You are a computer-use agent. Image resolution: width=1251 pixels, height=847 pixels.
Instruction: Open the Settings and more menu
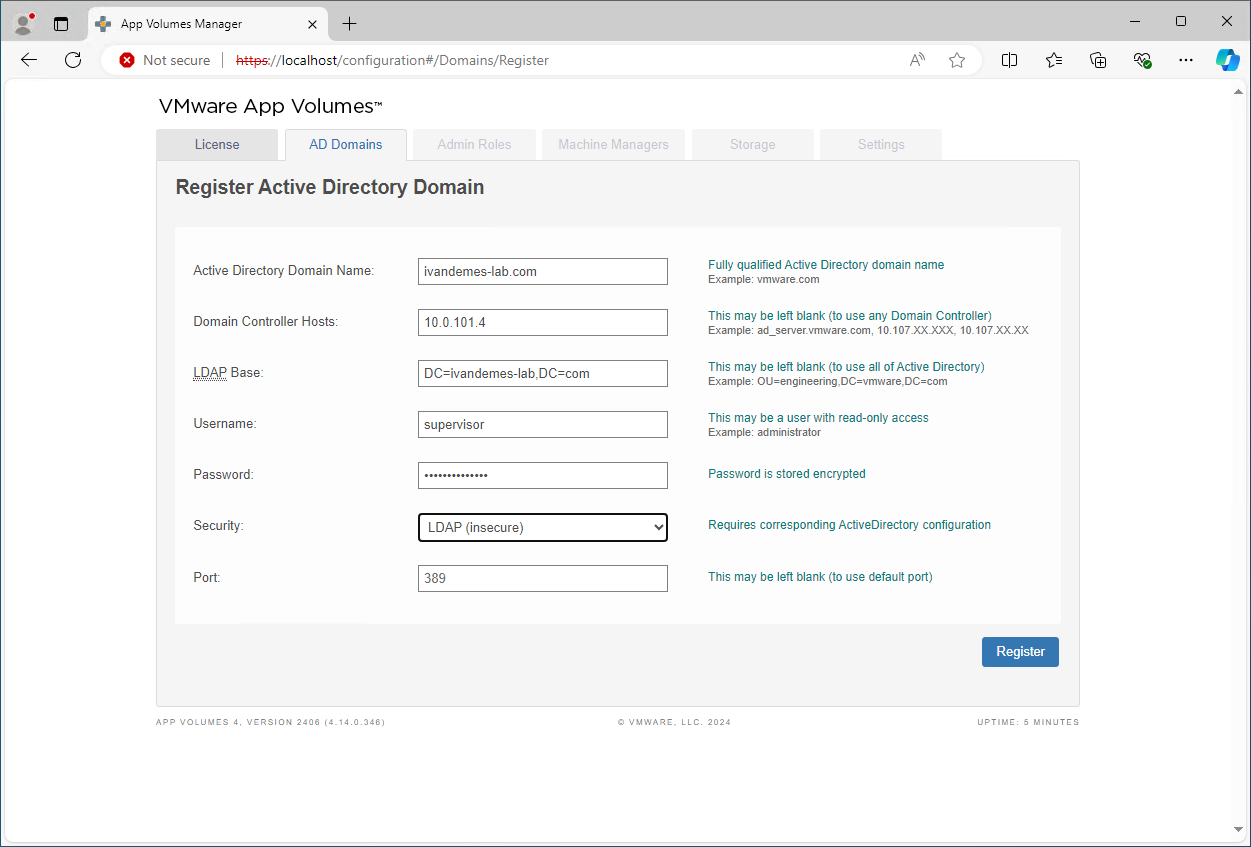[x=1186, y=60]
